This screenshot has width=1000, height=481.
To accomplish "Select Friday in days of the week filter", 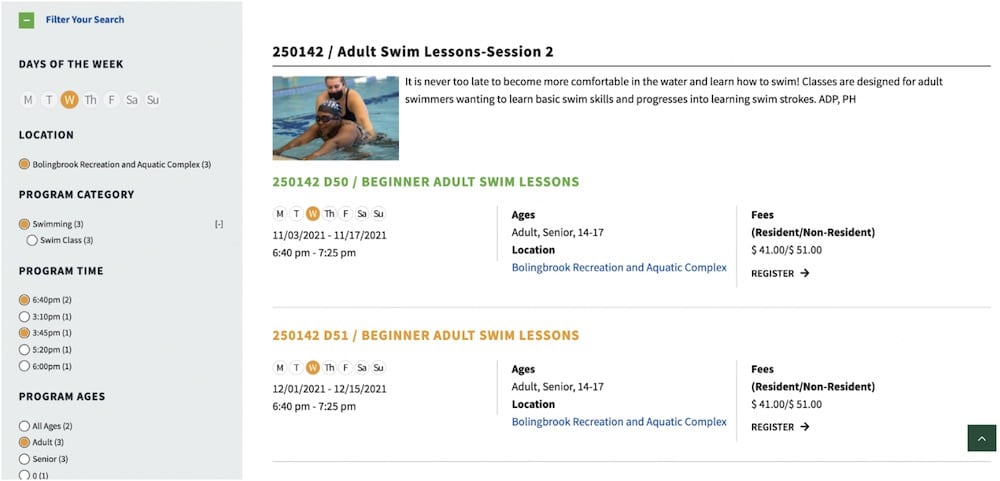I will click(x=111, y=100).
